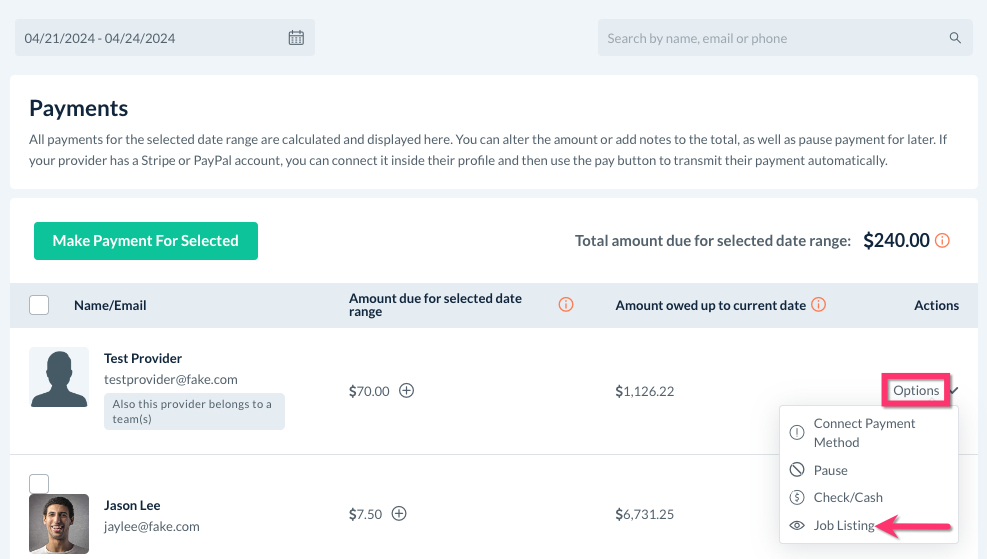The image size is (987, 559).
Task: Select Connect Payment Method from menu
Action: 864,433
